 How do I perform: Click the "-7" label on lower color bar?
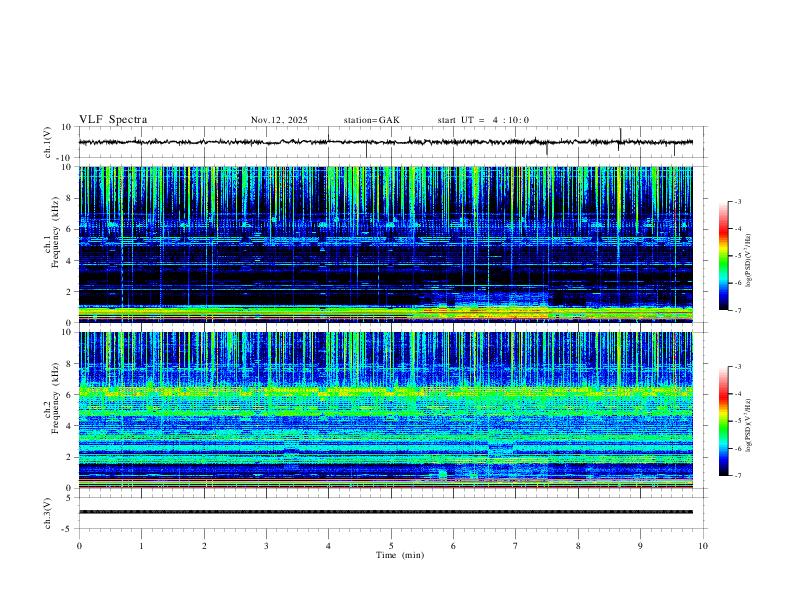tap(737, 476)
